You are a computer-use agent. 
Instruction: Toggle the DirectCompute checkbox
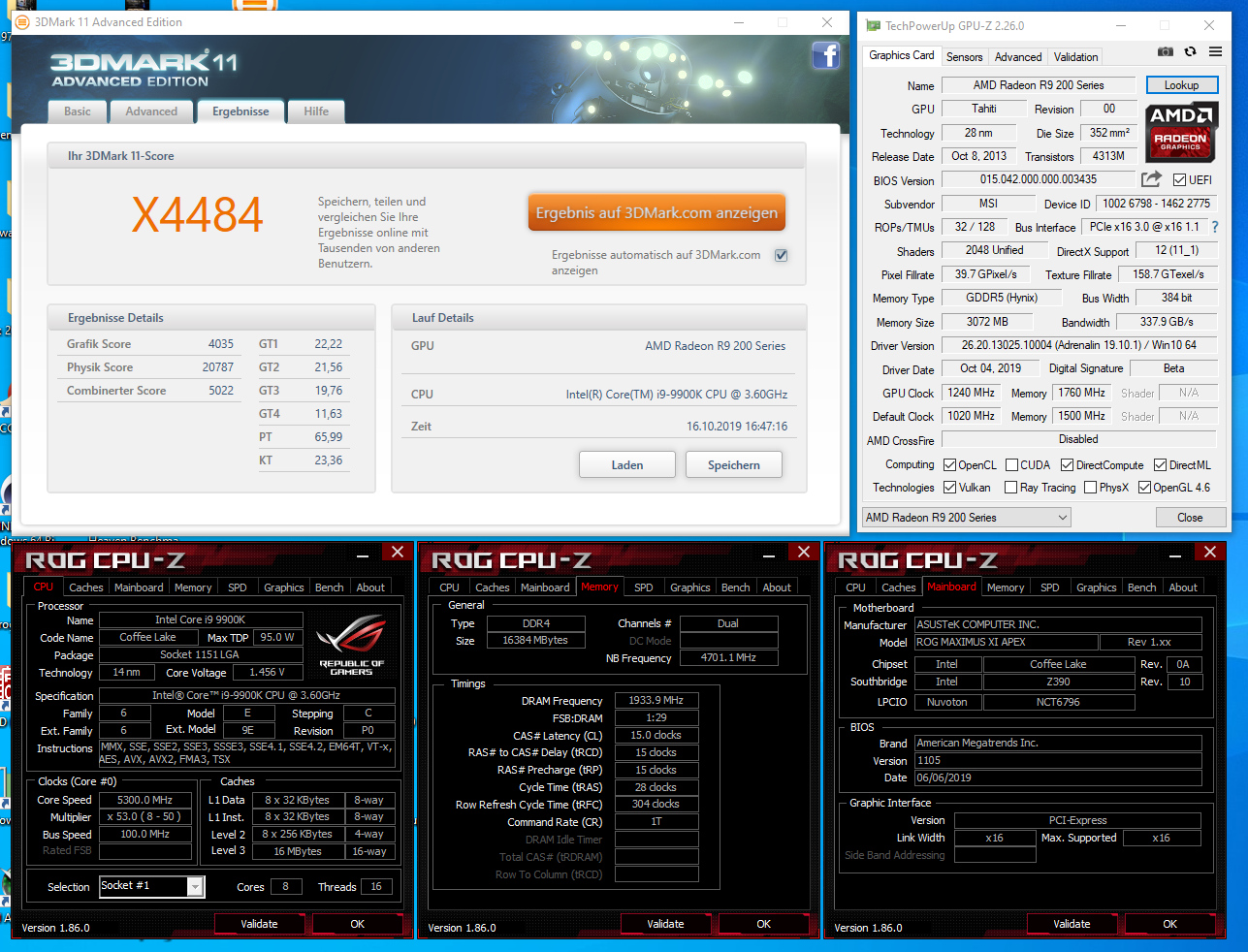pyautogui.click(x=1066, y=465)
